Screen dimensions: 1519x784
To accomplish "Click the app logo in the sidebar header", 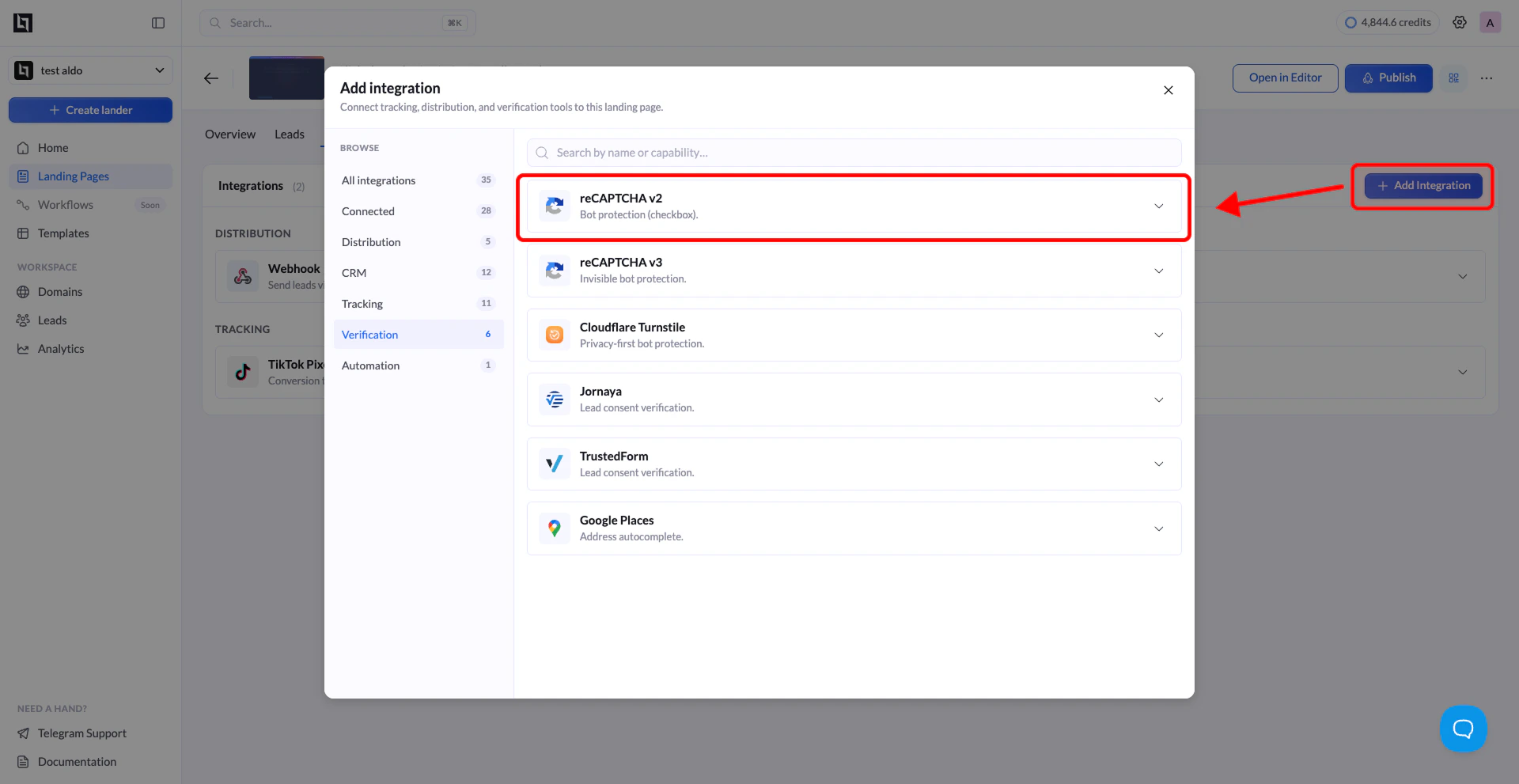I will point(23,23).
